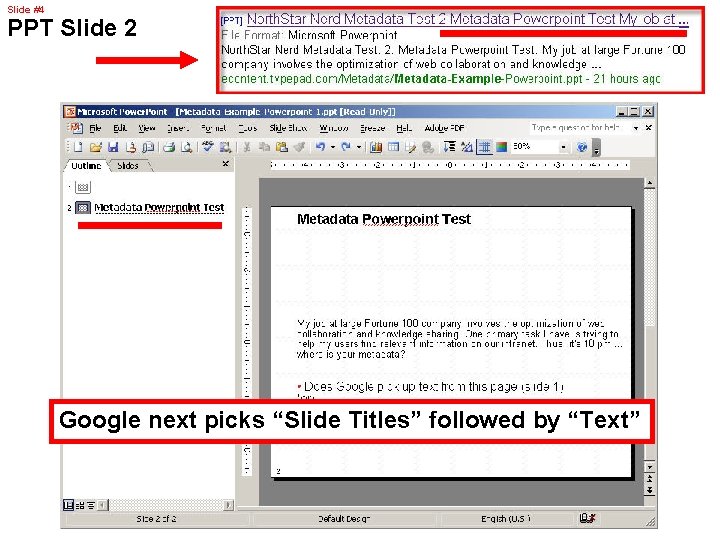This screenshot has width=720, height=540.
Task: Click the Insert Hyperlink icon
Action: pos(428,147)
